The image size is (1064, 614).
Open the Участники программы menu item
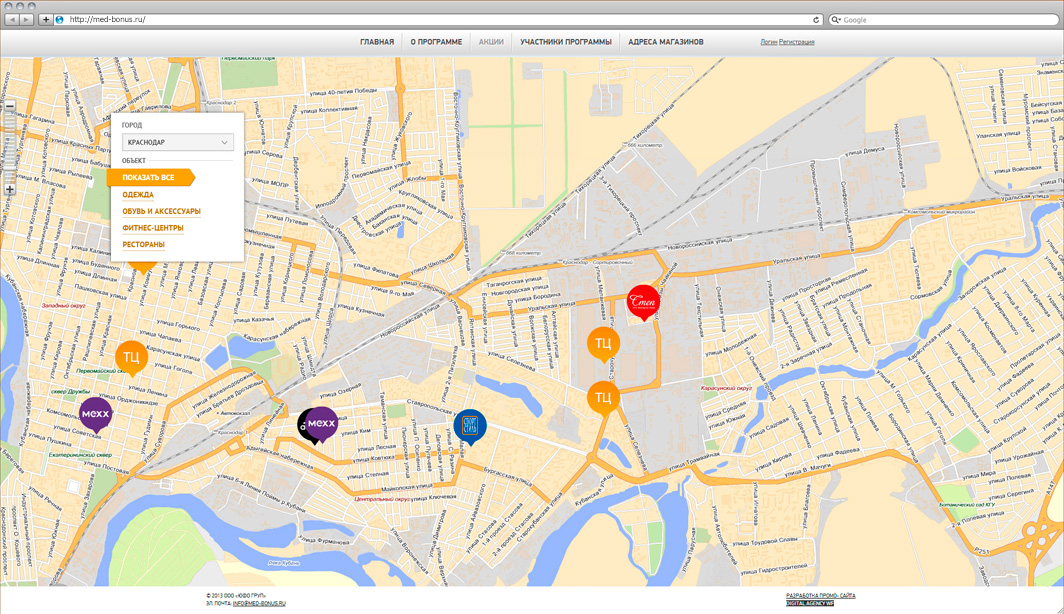(566, 42)
